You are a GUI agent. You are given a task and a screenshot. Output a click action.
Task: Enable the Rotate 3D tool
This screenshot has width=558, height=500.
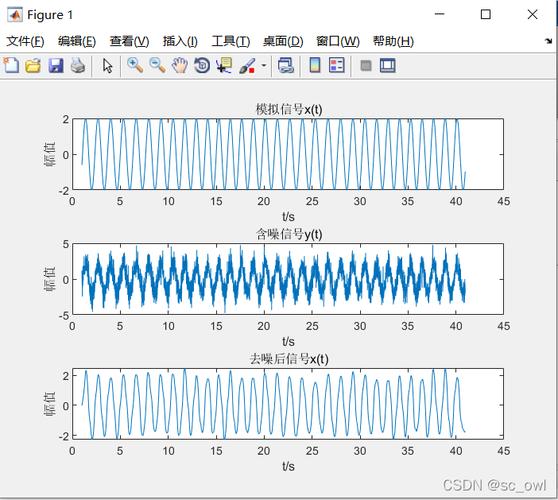(x=202, y=66)
